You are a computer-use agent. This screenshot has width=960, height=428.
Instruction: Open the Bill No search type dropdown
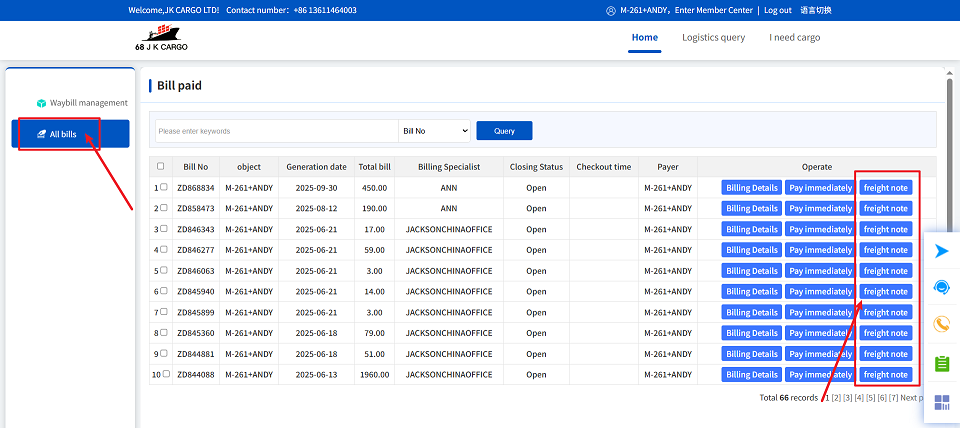pyautogui.click(x=434, y=131)
